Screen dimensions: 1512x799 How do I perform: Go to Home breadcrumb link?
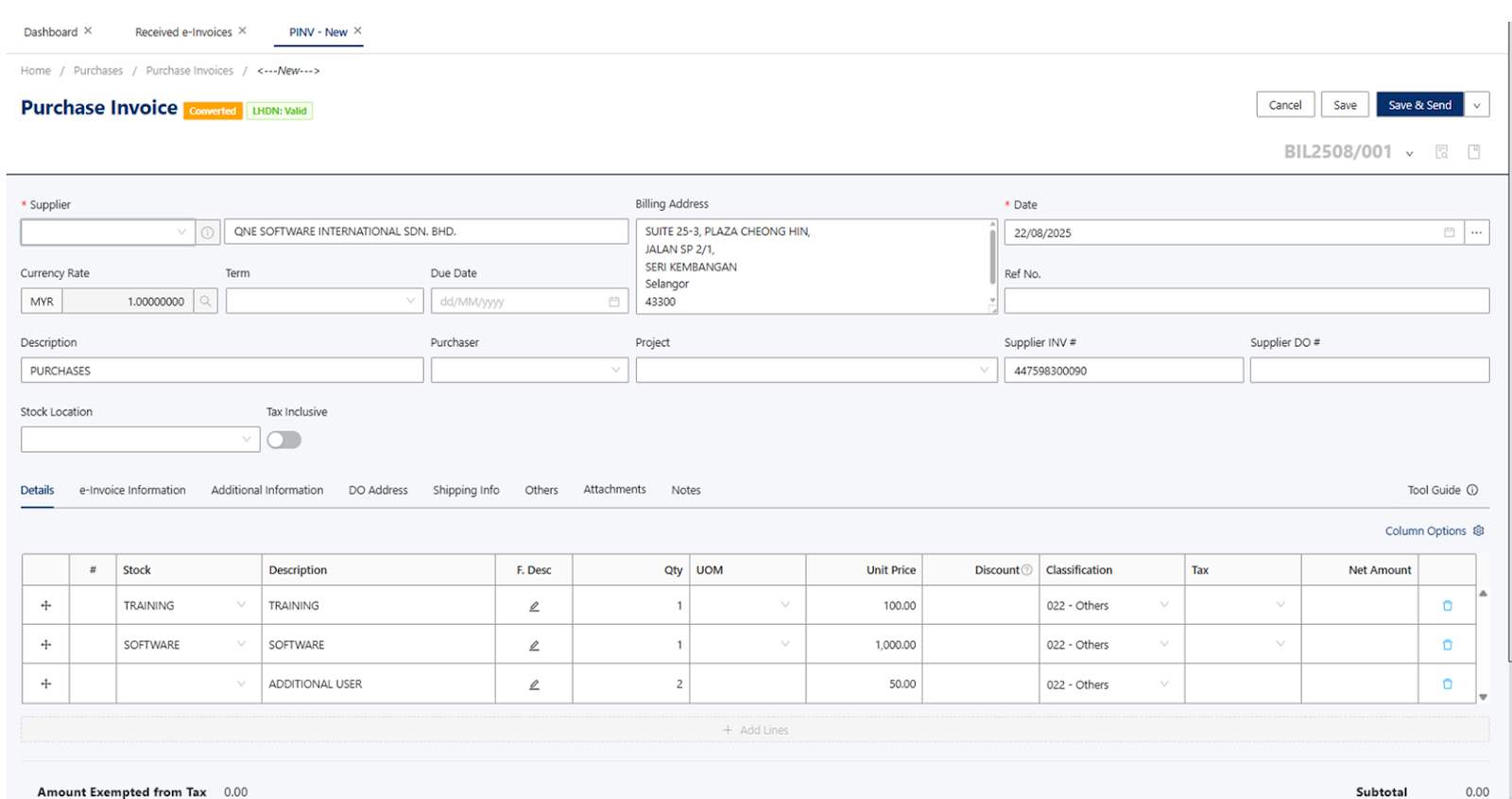[x=36, y=71]
